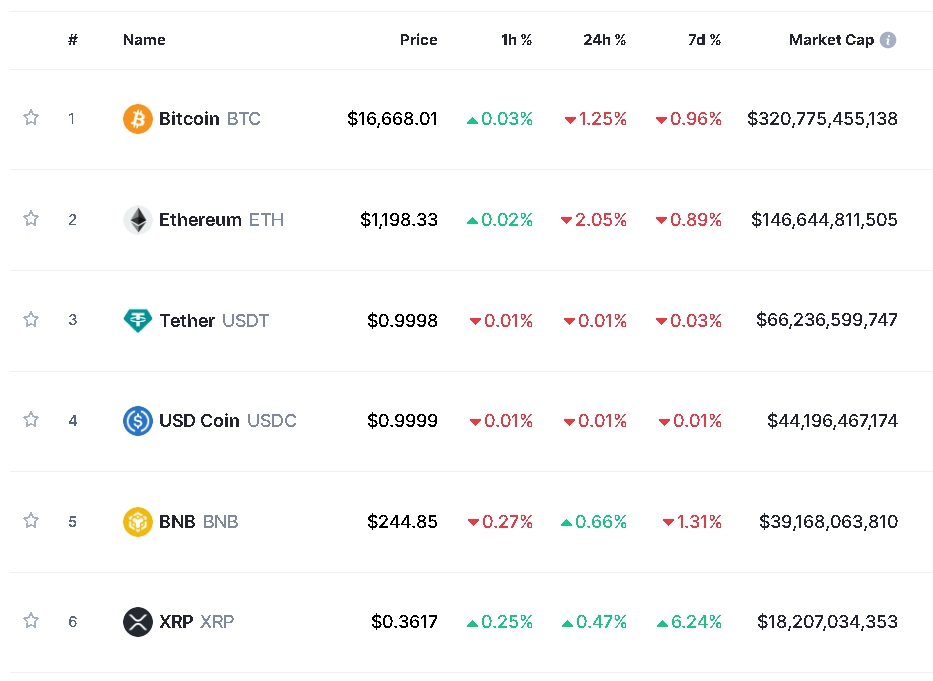933x681 pixels.
Task: Click the Market Cap info icon
Action: (888, 40)
